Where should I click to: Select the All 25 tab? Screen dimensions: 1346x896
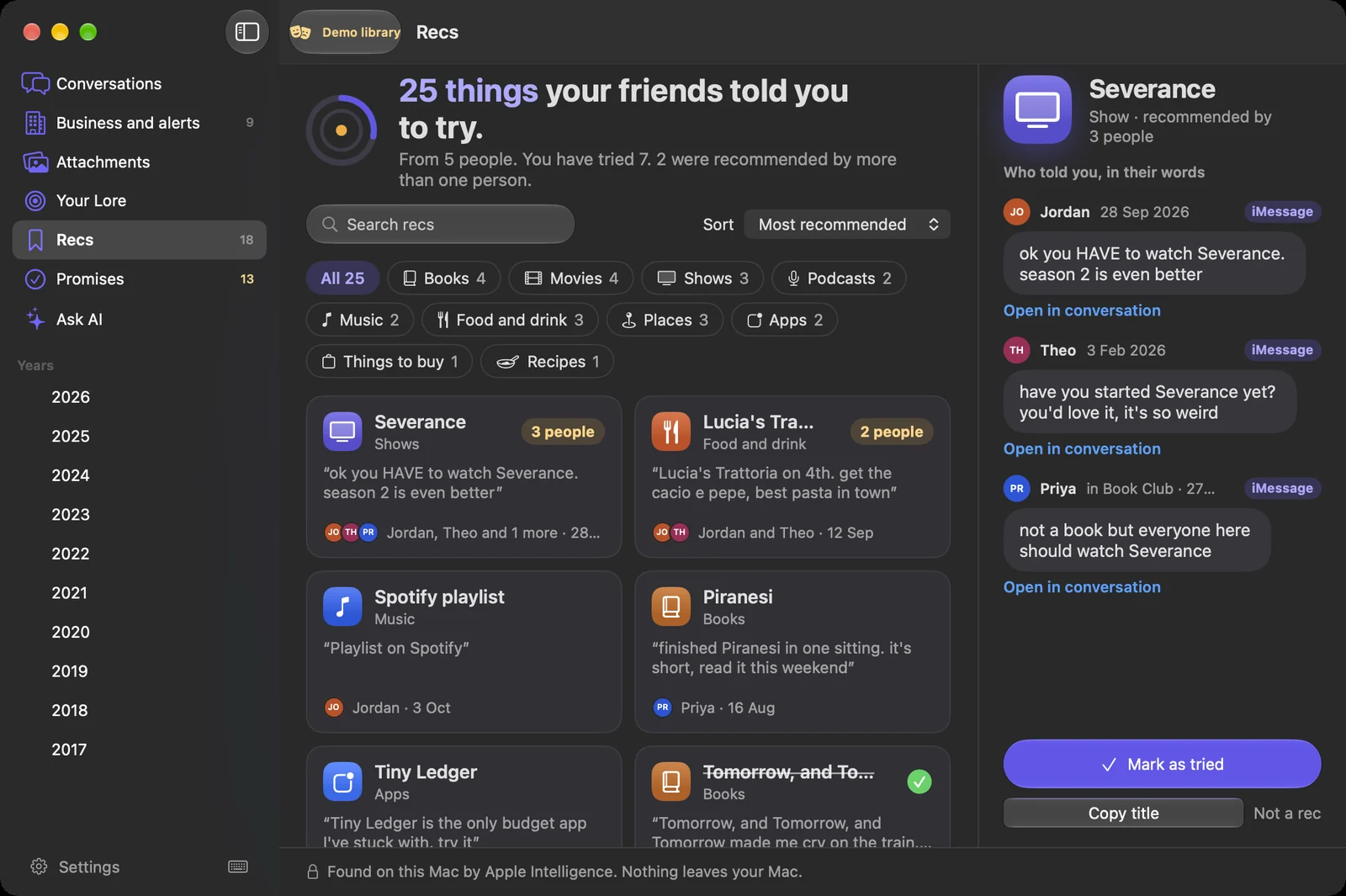pyautogui.click(x=342, y=278)
